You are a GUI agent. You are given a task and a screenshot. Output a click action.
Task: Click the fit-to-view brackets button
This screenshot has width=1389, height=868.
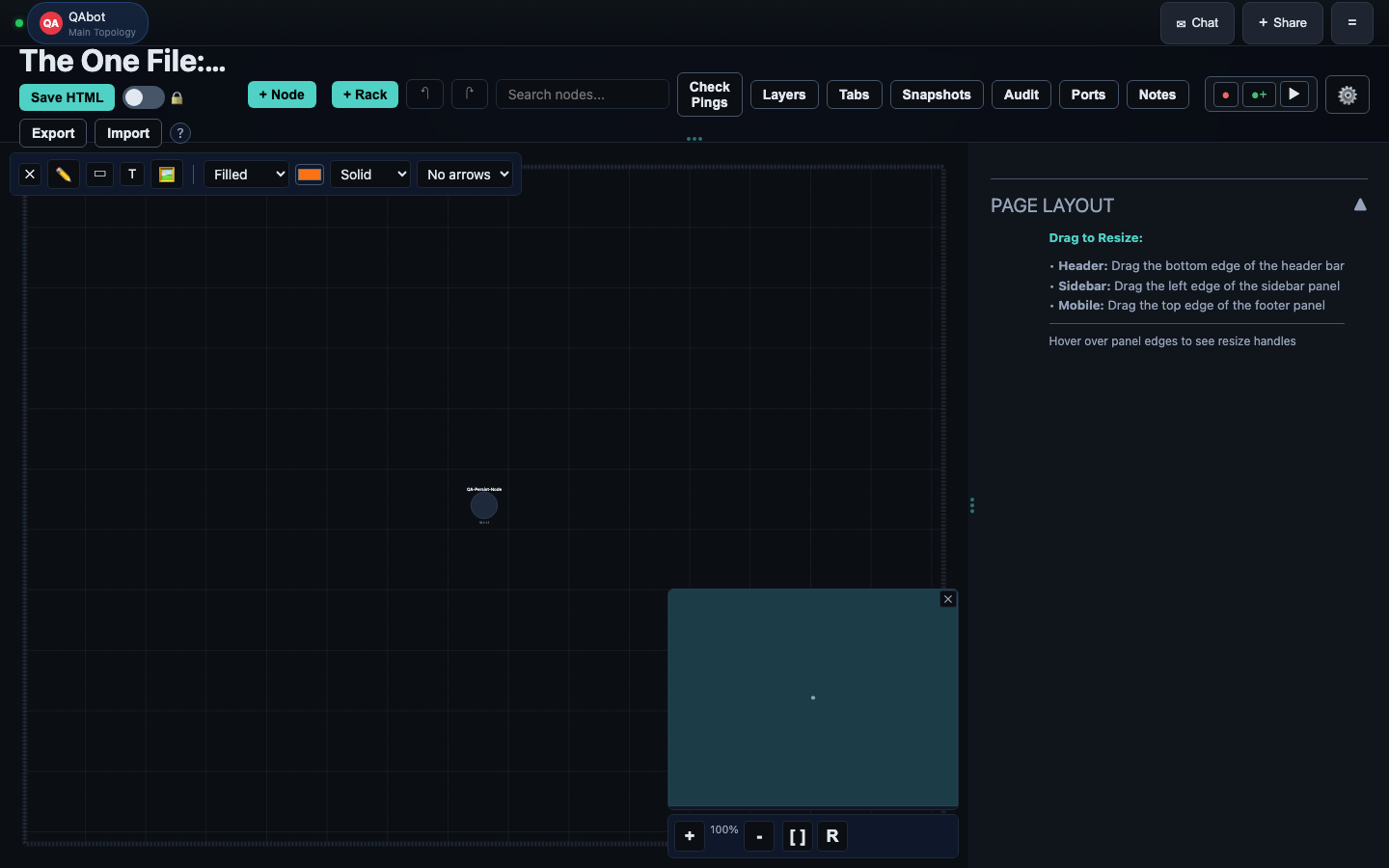(798, 836)
